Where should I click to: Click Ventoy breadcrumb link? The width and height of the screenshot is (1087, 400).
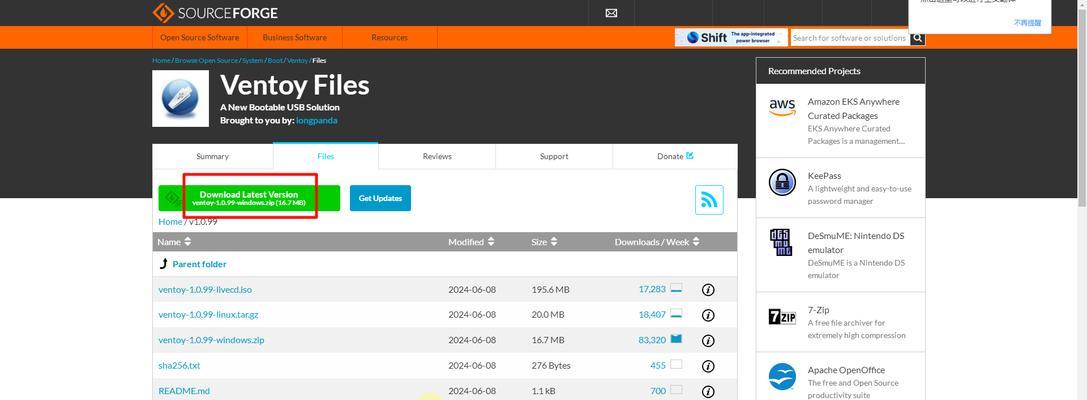297,60
